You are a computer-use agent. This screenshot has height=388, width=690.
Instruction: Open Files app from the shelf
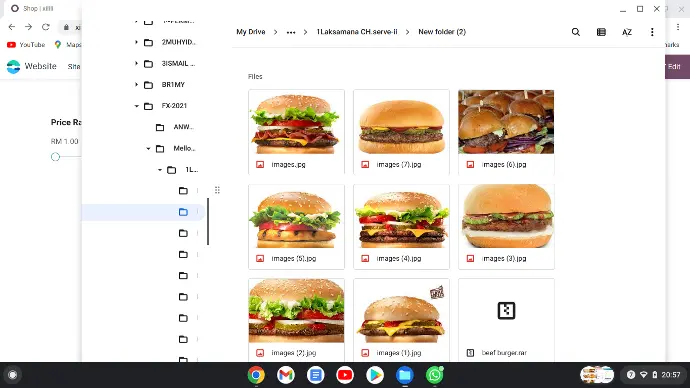(404, 375)
